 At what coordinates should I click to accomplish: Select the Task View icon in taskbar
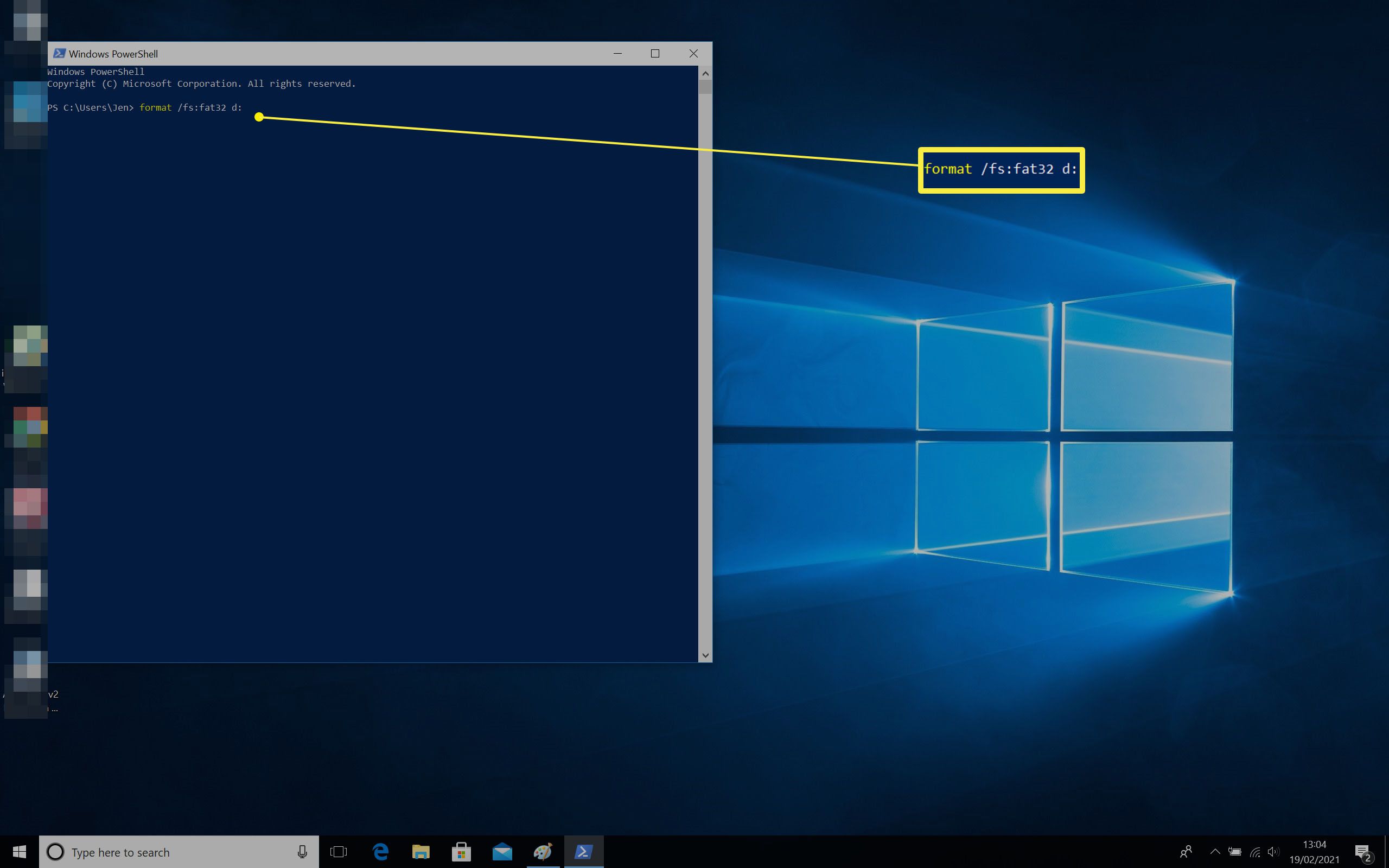[338, 852]
